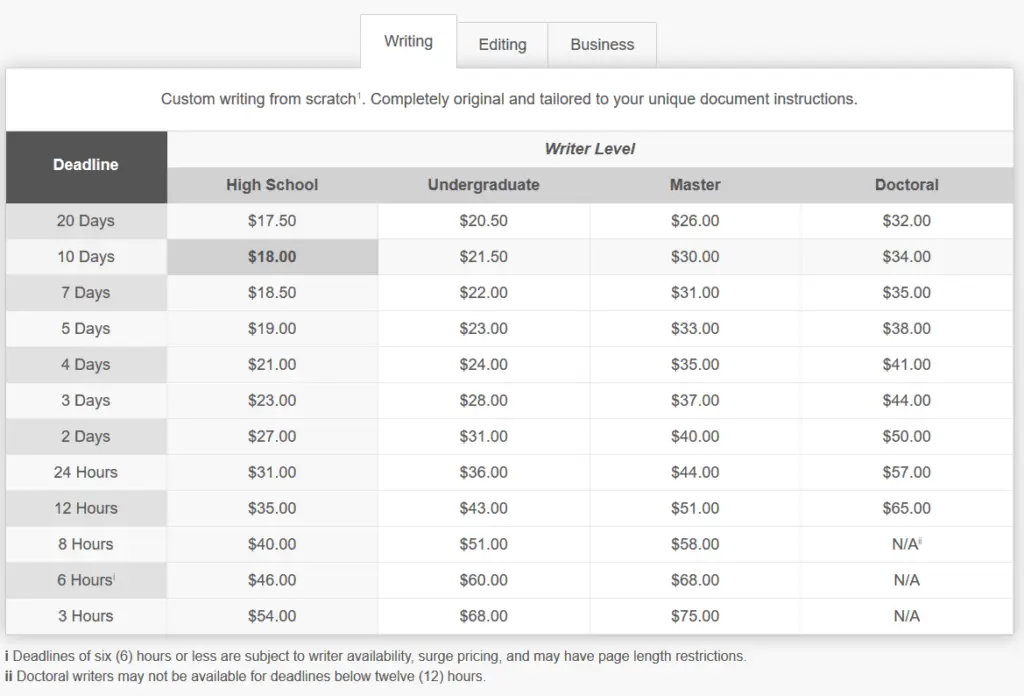
Task: Click the Doctoral column header
Action: point(906,185)
